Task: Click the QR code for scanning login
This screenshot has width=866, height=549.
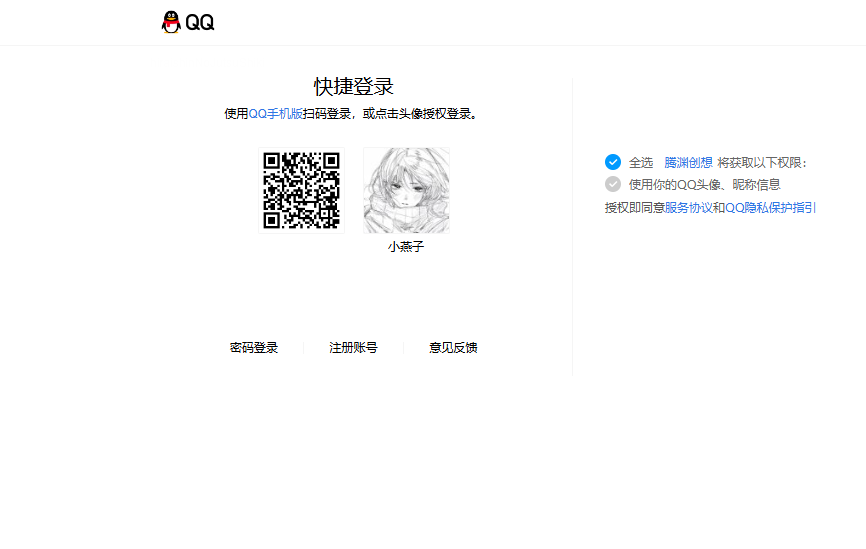Action: click(302, 191)
